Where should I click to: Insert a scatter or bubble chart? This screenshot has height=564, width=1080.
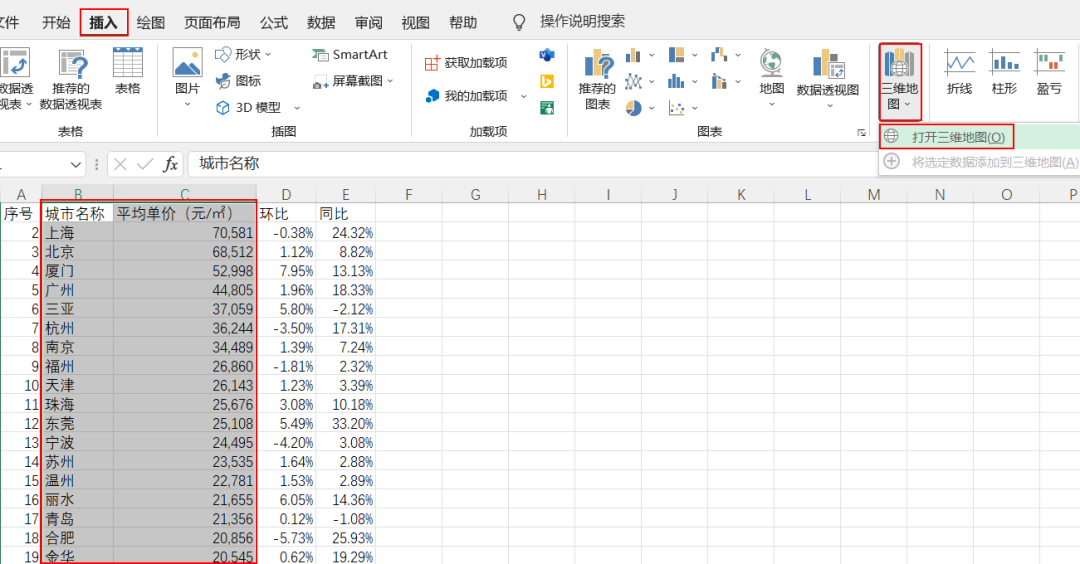(676, 107)
